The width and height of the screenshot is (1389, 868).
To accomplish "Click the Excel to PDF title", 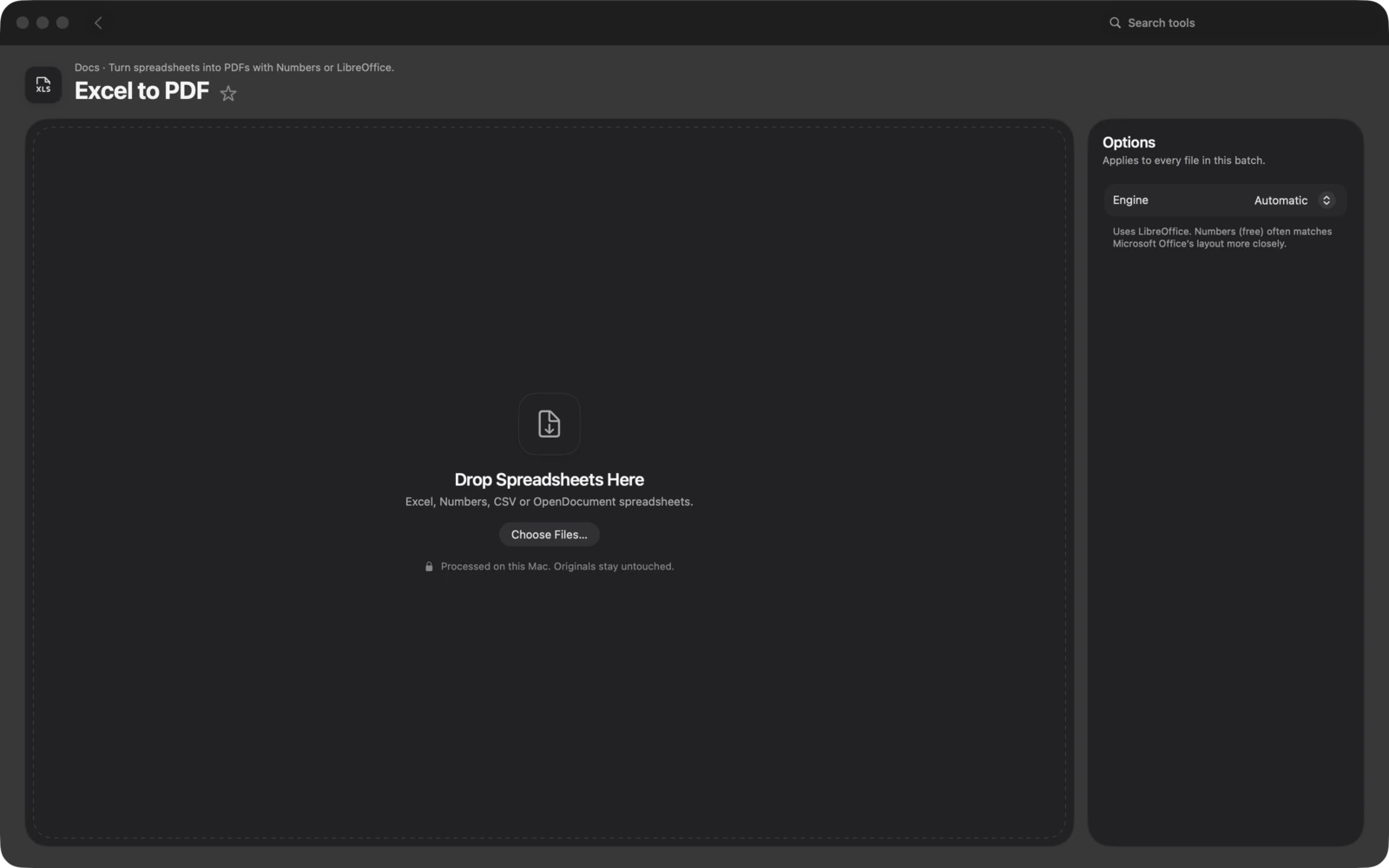I will [142, 91].
